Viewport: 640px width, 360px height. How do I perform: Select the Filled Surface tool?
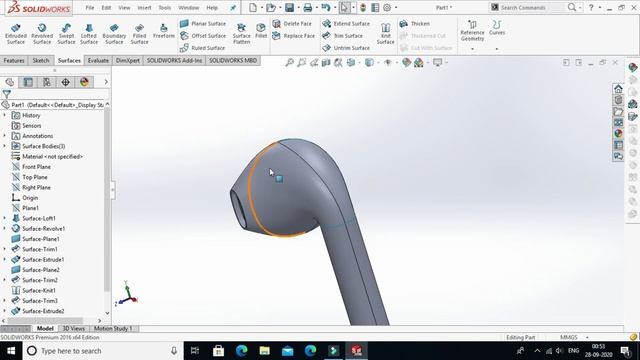(x=139, y=33)
